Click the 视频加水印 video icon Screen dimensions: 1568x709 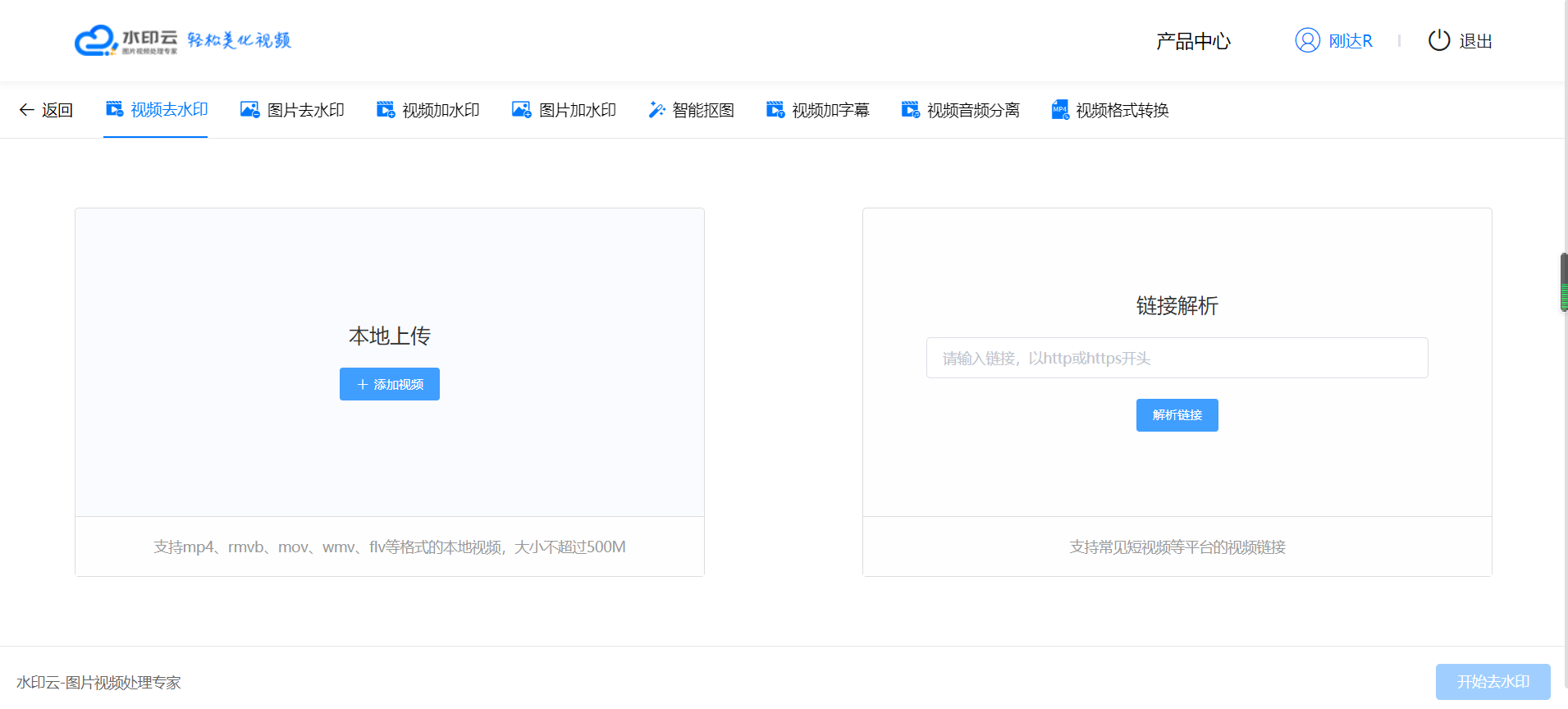click(x=386, y=110)
